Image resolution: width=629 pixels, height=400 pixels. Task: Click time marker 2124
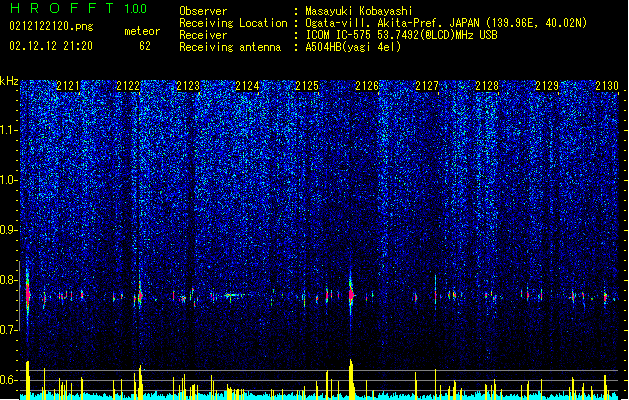click(248, 85)
